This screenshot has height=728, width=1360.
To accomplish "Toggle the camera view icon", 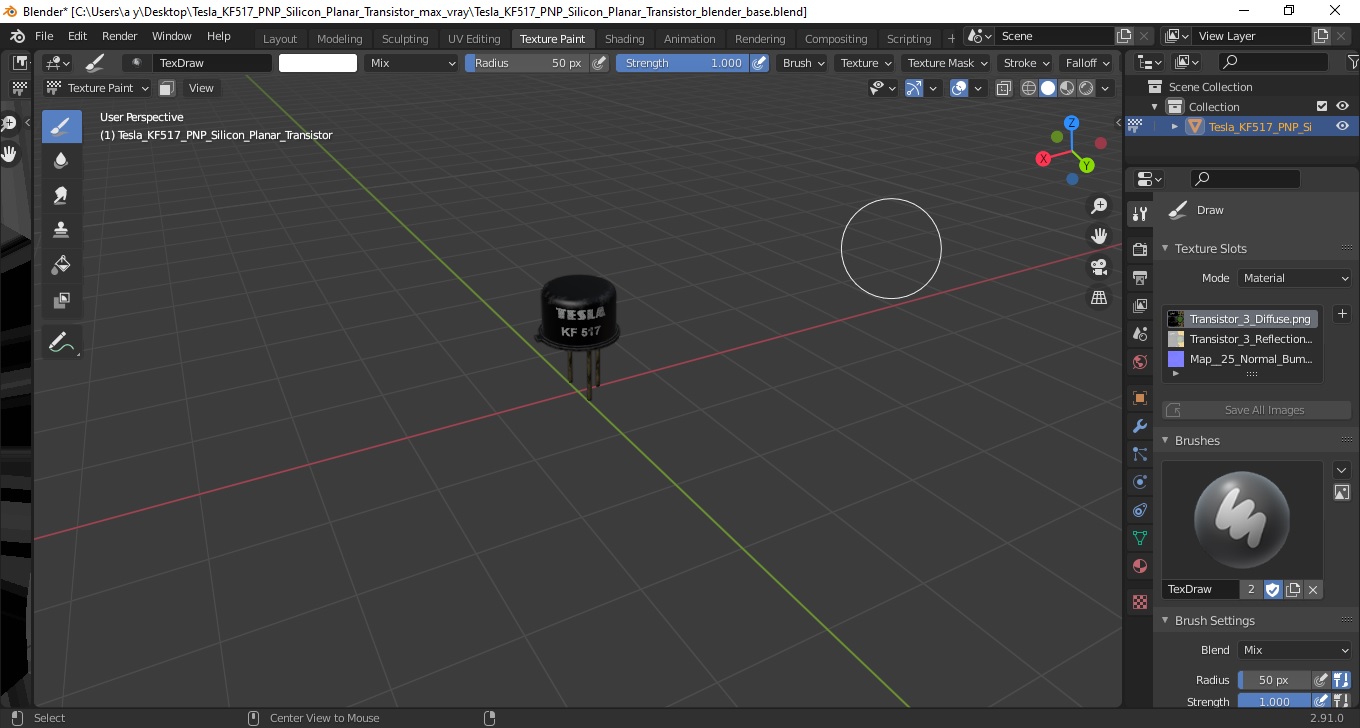I will pyautogui.click(x=1099, y=267).
